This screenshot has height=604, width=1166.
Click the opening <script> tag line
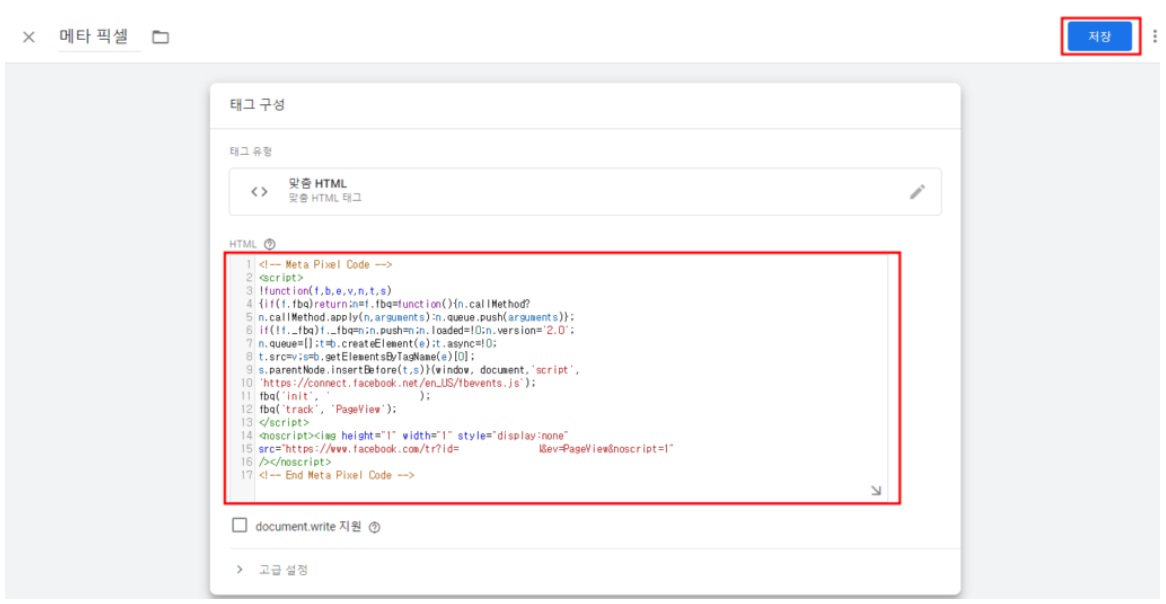[x=281, y=277]
